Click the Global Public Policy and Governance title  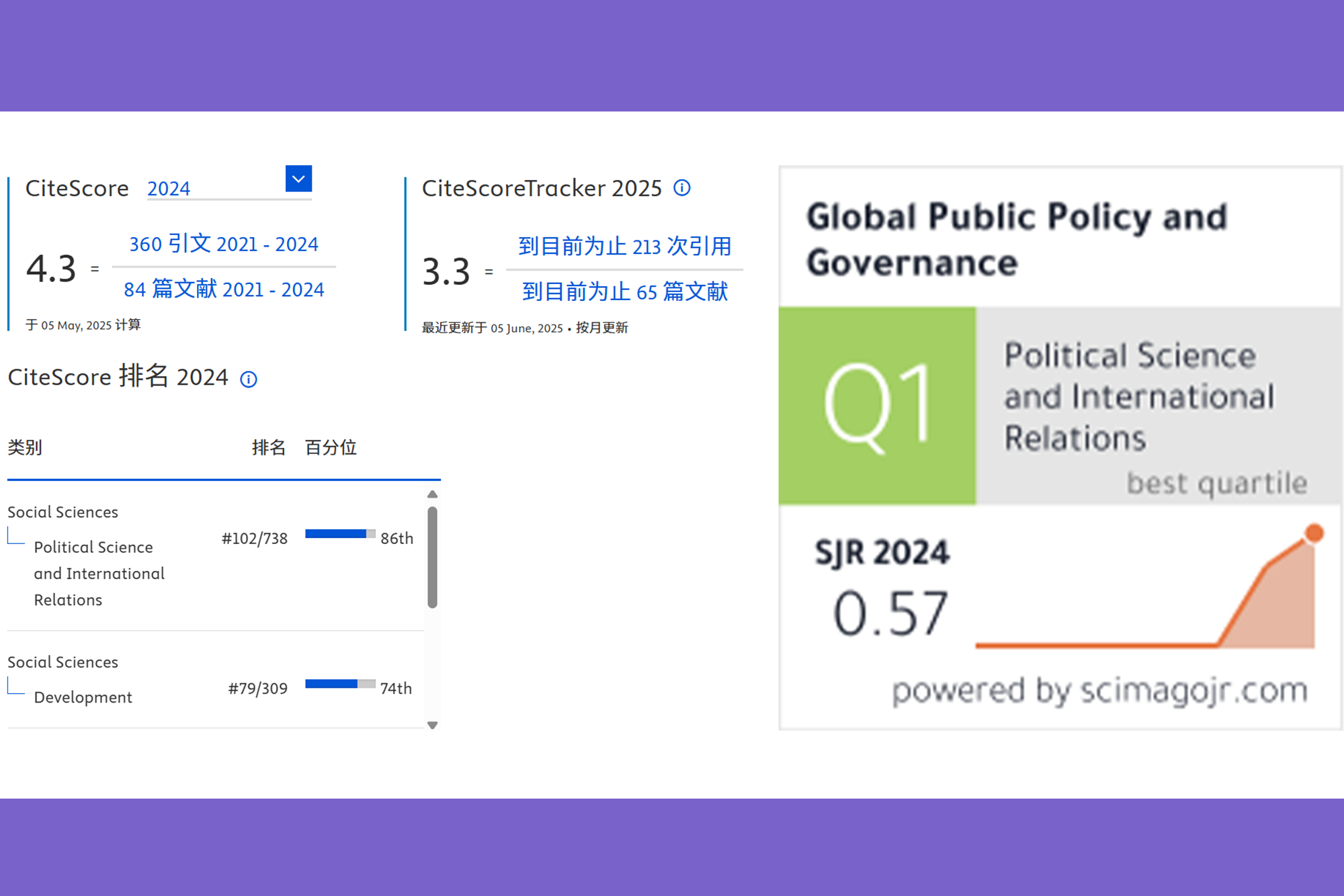[x=1017, y=239]
